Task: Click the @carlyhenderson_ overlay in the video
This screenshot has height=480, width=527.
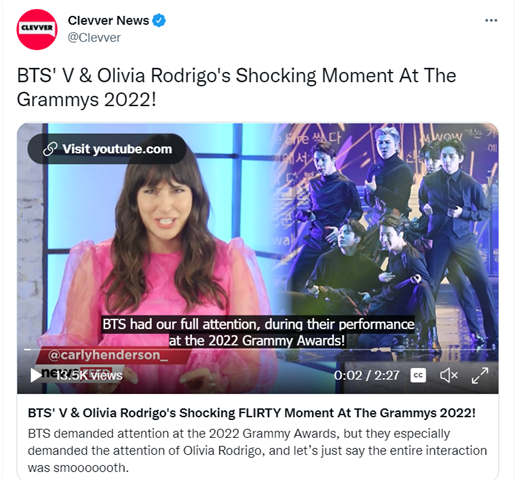Action: point(108,355)
